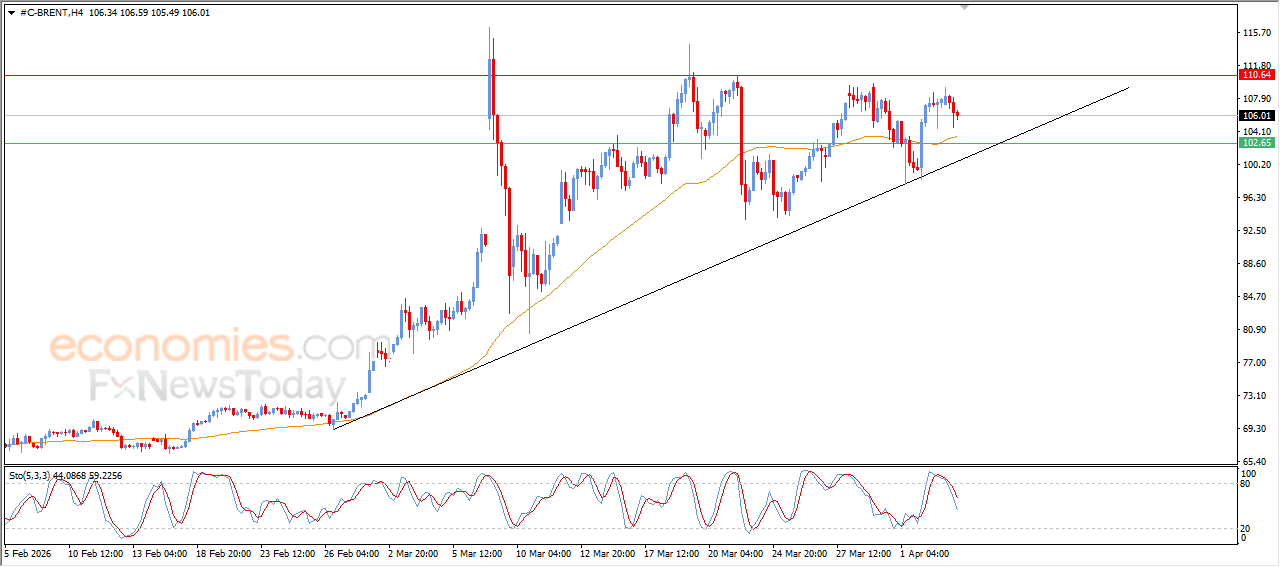This screenshot has height=567, width=1280.
Task: Click the red 110.64 price label
Action: (x=1256, y=75)
